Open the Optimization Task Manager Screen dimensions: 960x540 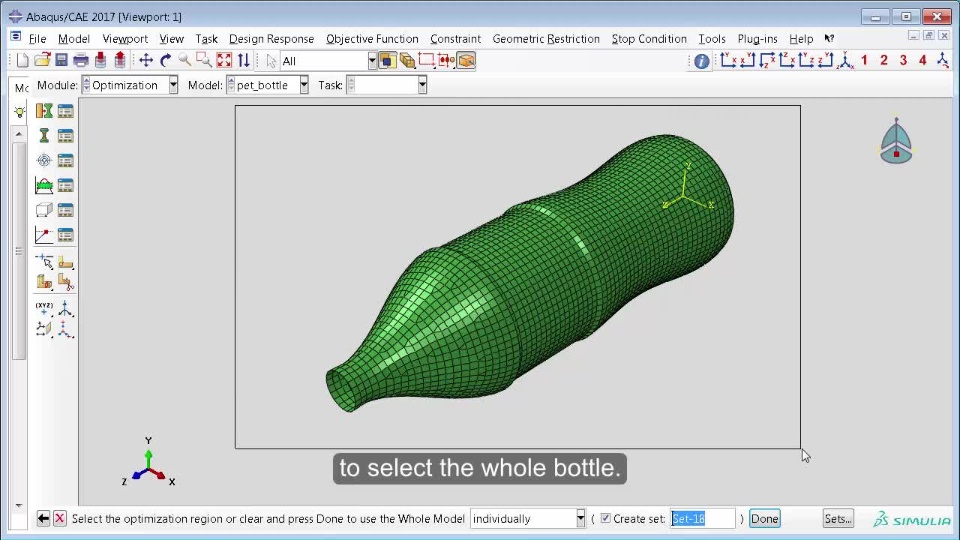click(66, 111)
